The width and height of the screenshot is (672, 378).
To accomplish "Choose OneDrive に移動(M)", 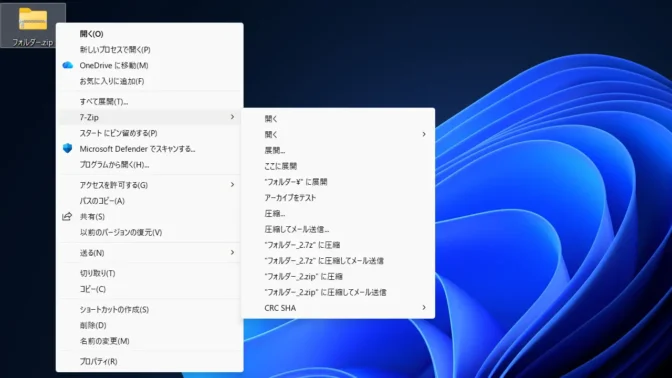I will click(x=150, y=66).
